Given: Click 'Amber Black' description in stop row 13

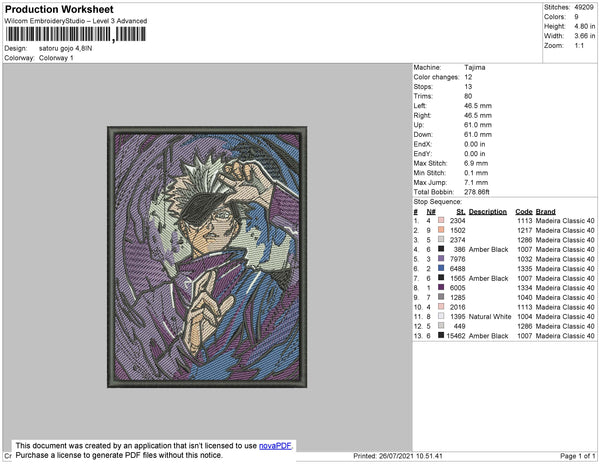Looking at the screenshot, I should coord(489,335).
